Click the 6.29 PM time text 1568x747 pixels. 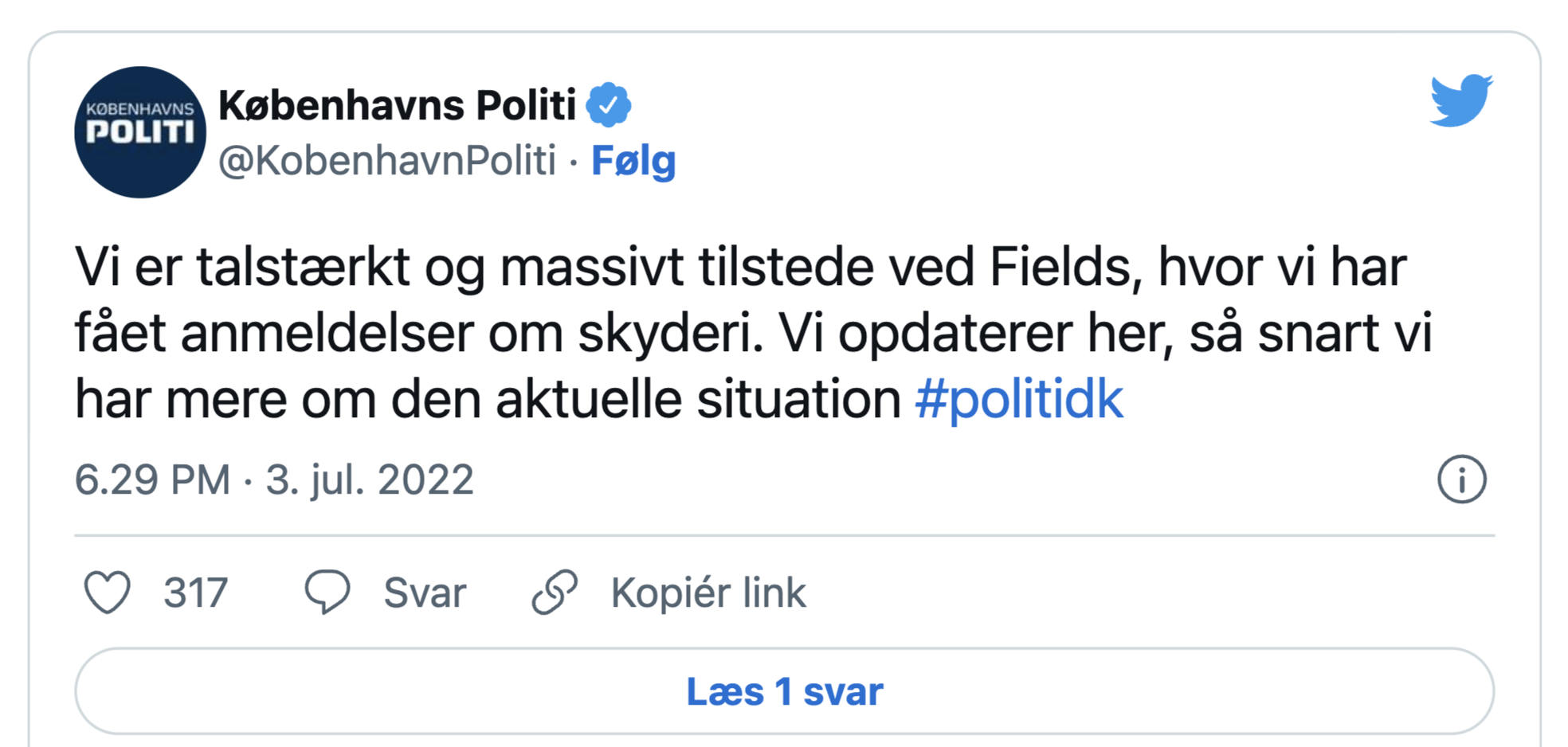point(152,480)
